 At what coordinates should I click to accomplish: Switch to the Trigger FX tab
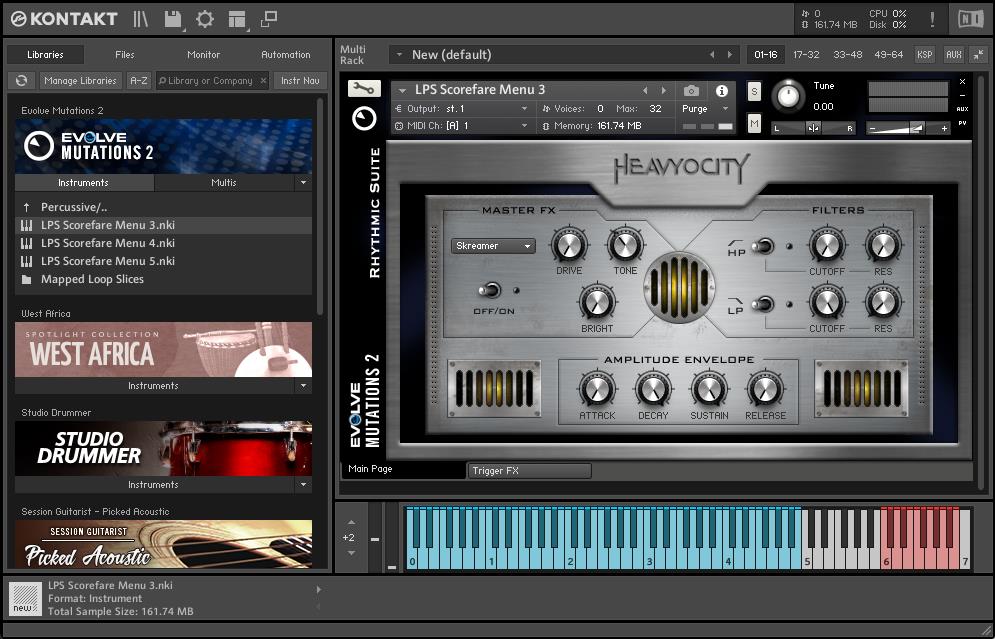click(x=529, y=471)
